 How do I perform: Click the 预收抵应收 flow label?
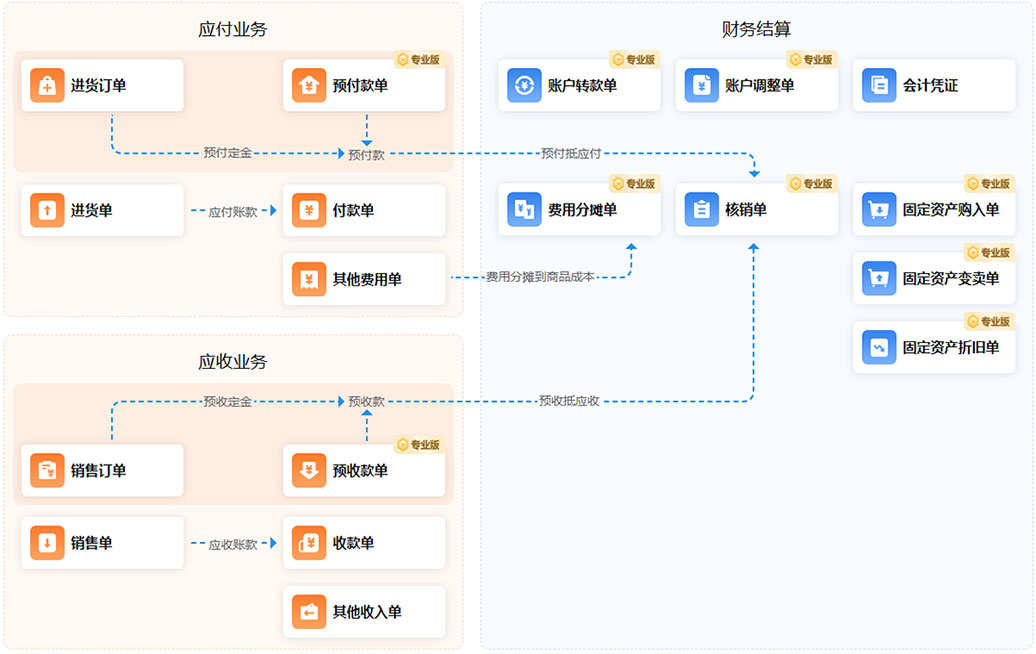pos(570,400)
